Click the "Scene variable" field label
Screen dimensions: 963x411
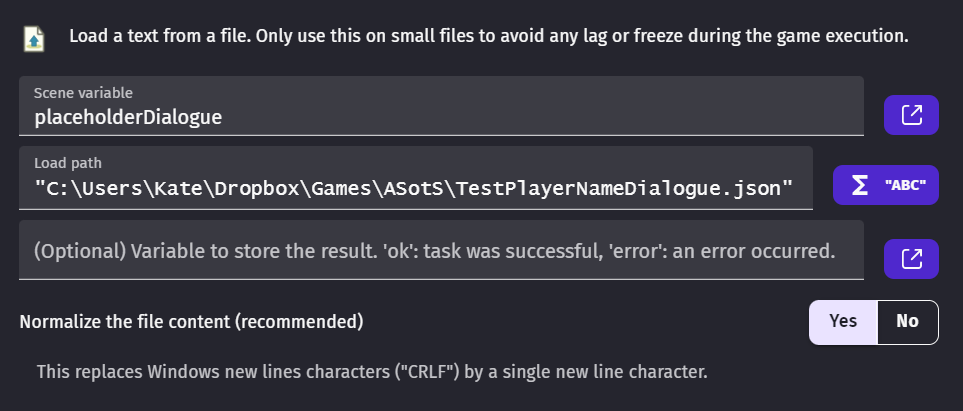(83, 93)
